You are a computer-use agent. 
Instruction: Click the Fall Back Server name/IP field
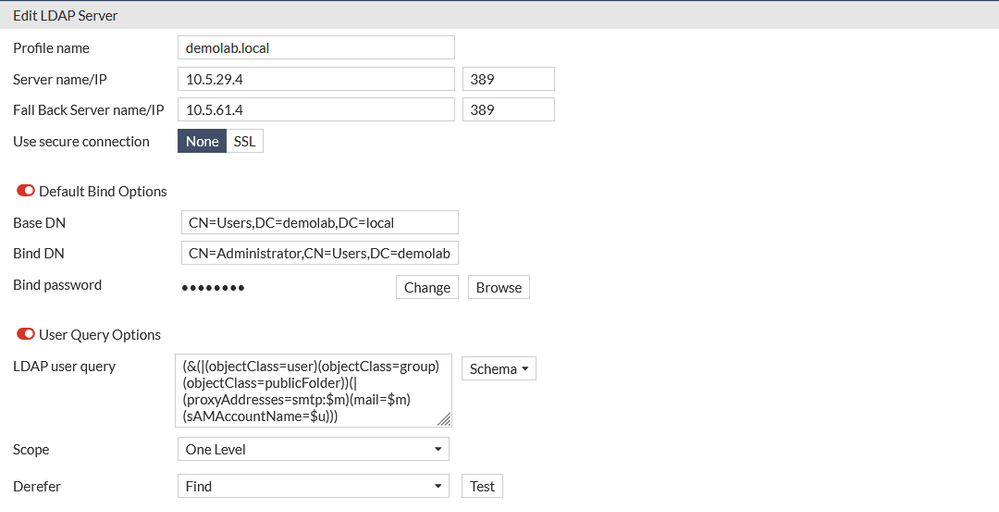click(x=315, y=110)
